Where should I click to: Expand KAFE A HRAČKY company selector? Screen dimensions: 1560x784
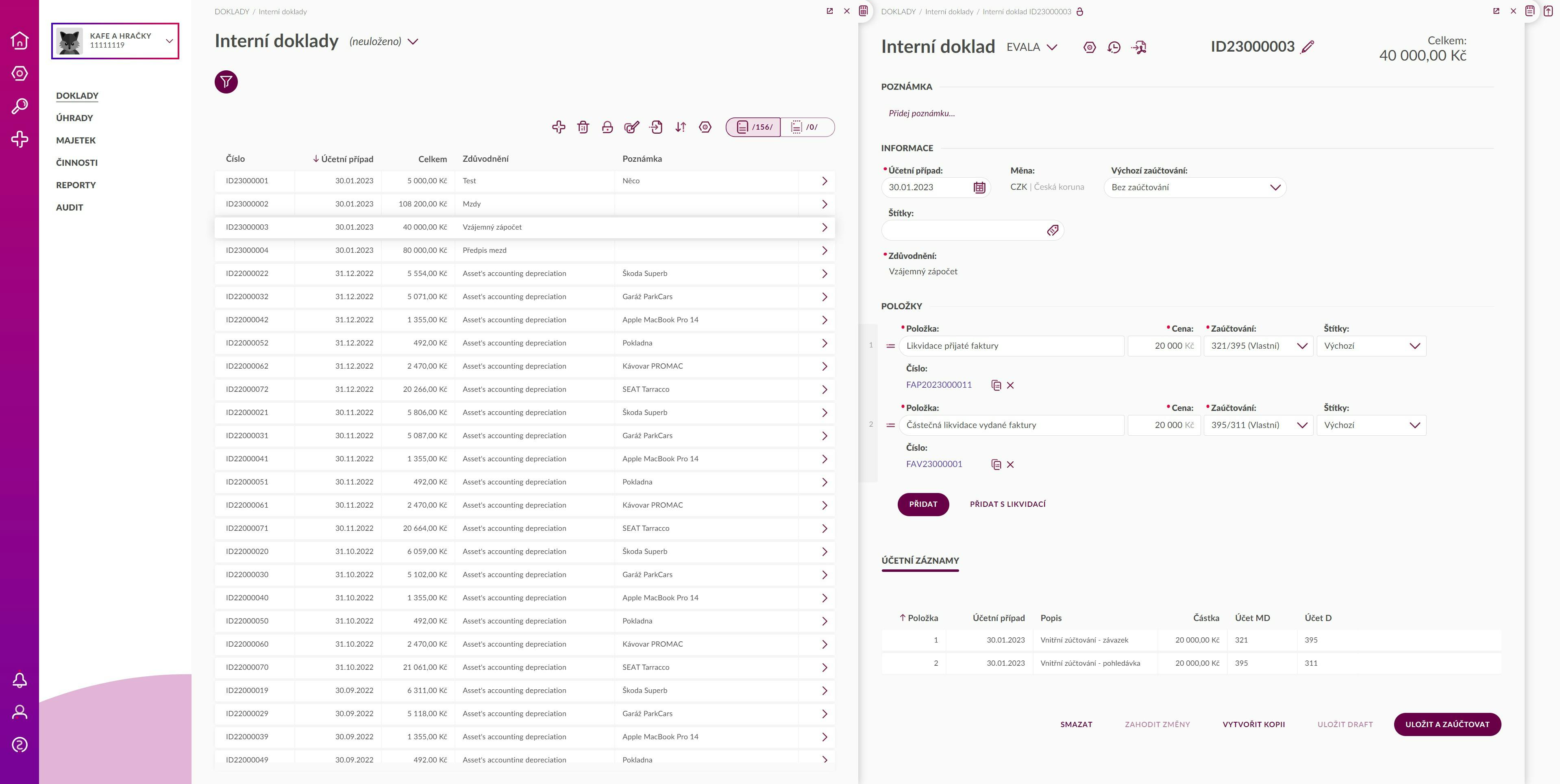click(x=115, y=41)
